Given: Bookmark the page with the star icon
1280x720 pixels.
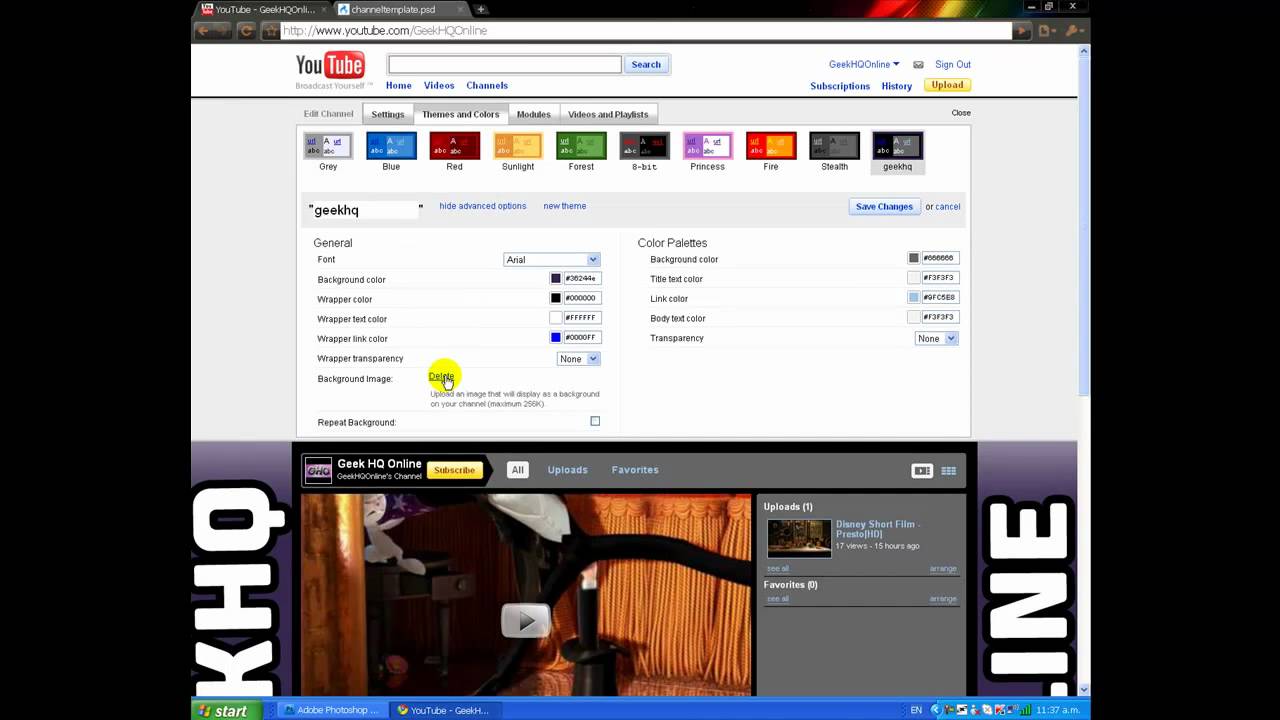Looking at the screenshot, I should 271,31.
